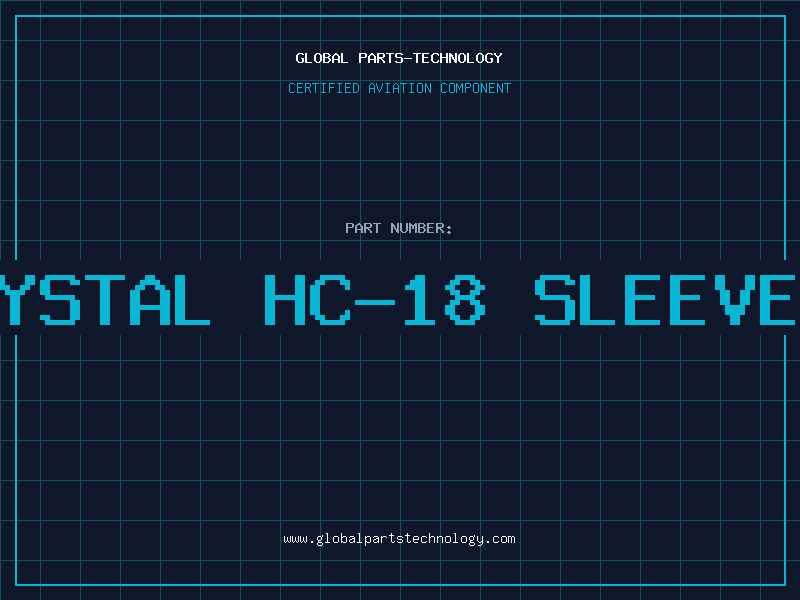Viewport: 800px width, 600px height.
Task: Select the GLOBAL PARTS-TECHNOLOGY heading
Action: point(399,58)
